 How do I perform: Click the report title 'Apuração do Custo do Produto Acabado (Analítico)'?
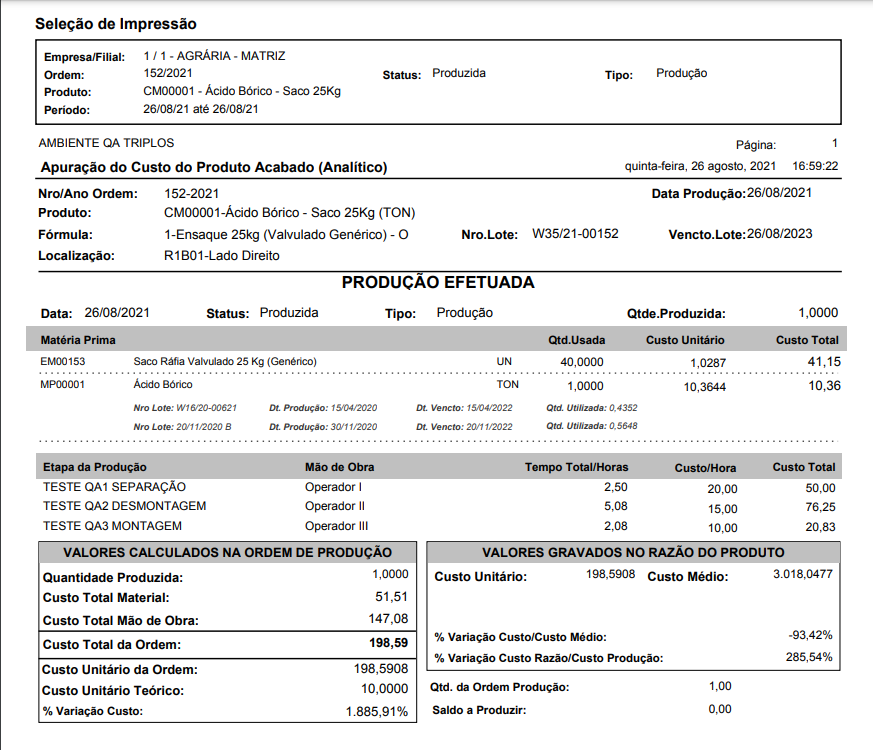[214, 167]
